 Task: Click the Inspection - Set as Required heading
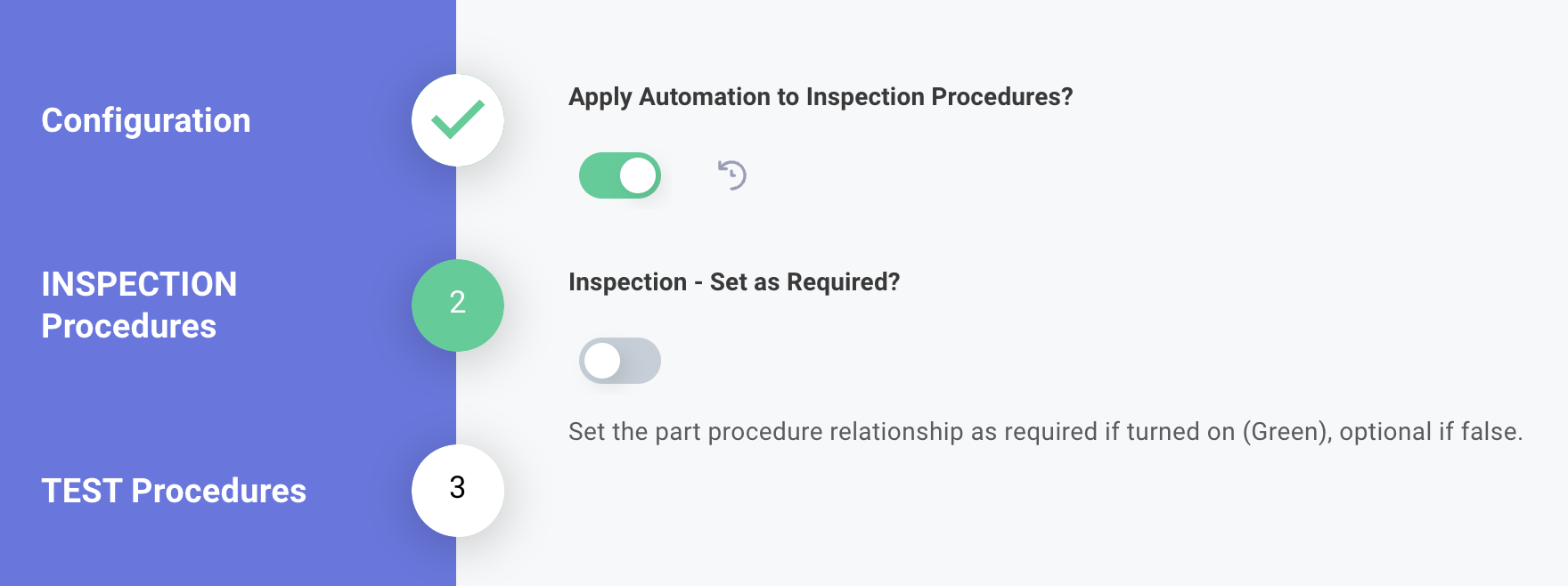(x=734, y=281)
